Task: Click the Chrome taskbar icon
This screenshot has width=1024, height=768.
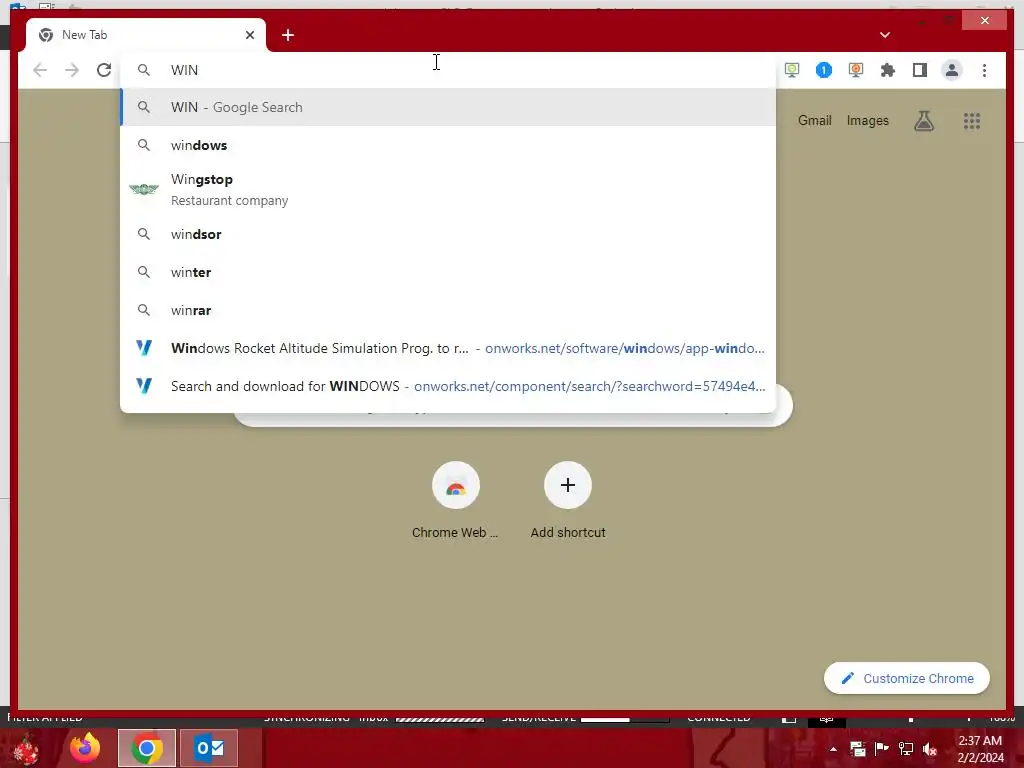Action: 147,748
